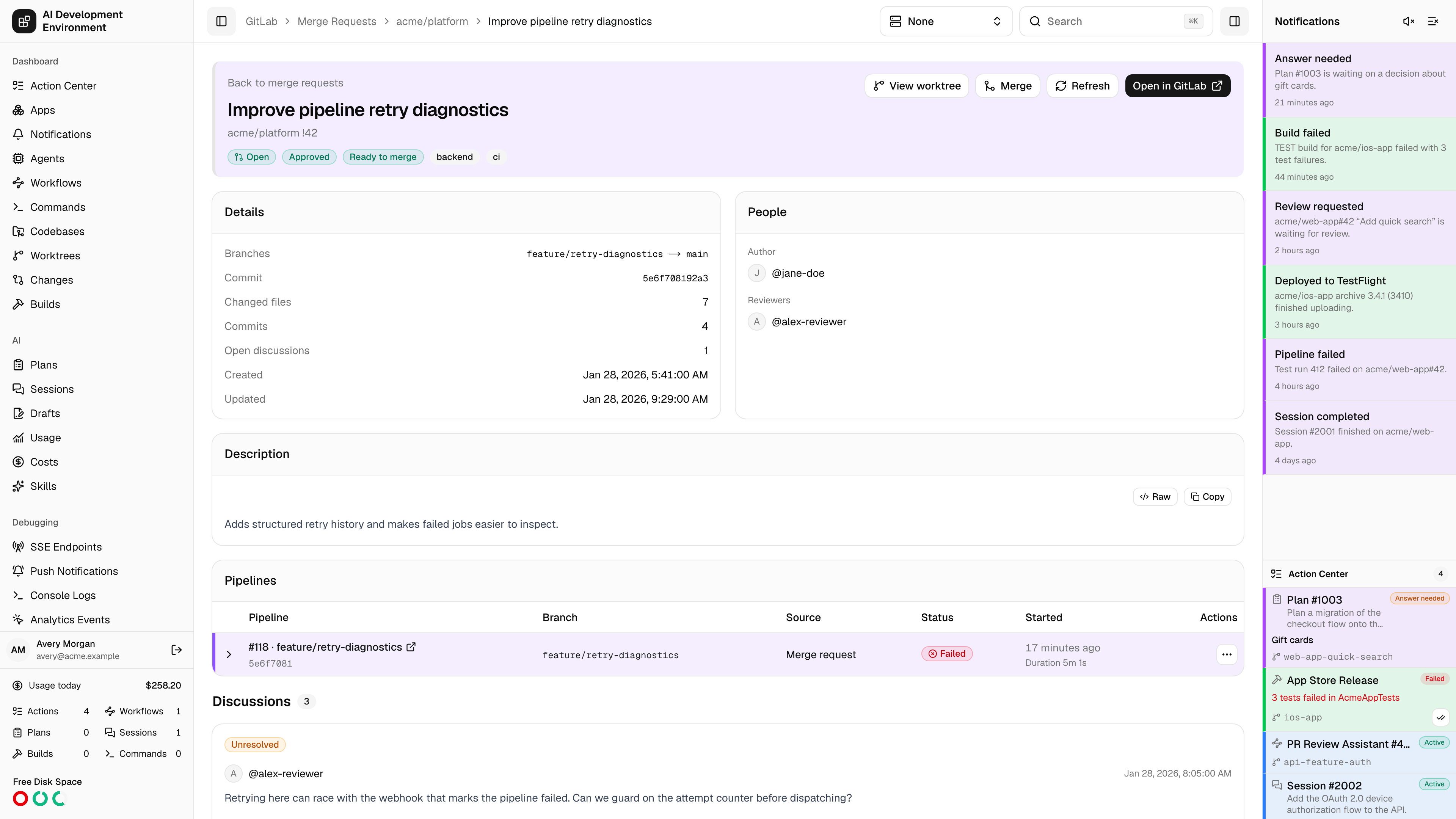This screenshot has width=1456, height=819.
Task: Click the Search input field
Action: pos(1116,22)
